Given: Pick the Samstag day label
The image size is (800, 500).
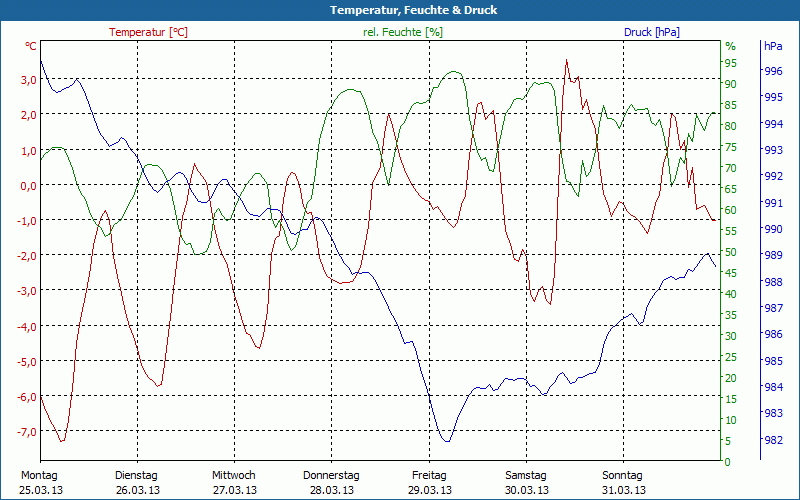Looking at the screenshot, I should (526, 475).
